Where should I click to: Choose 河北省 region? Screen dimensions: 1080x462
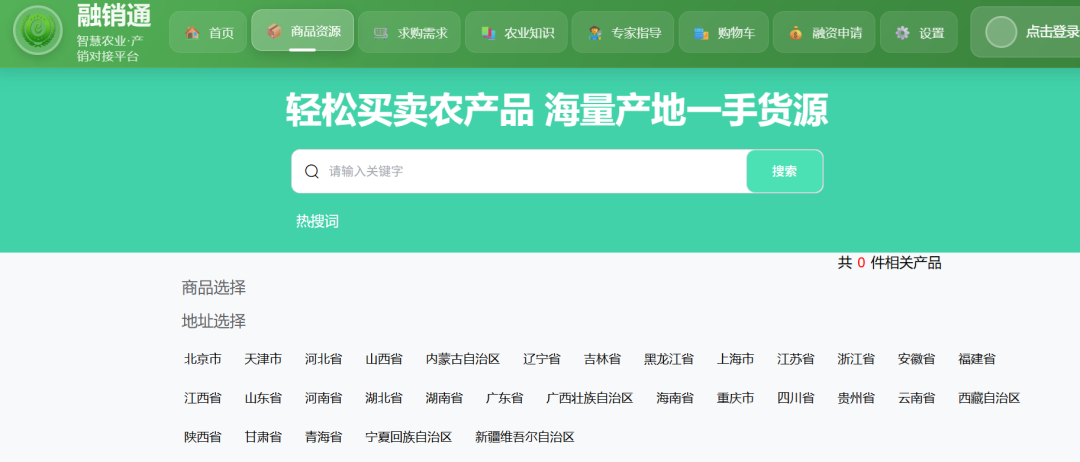324,359
